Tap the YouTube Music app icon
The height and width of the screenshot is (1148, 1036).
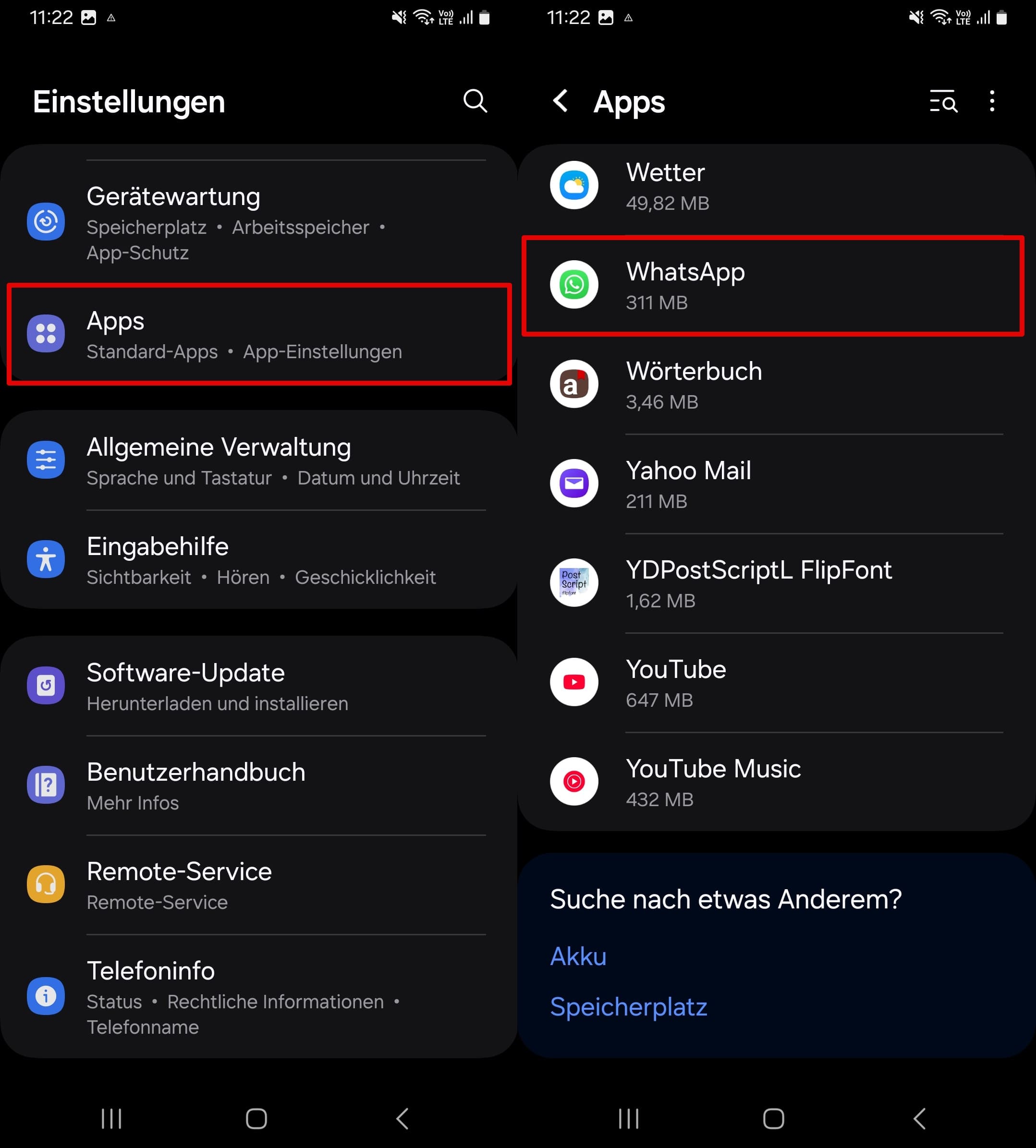tap(574, 782)
